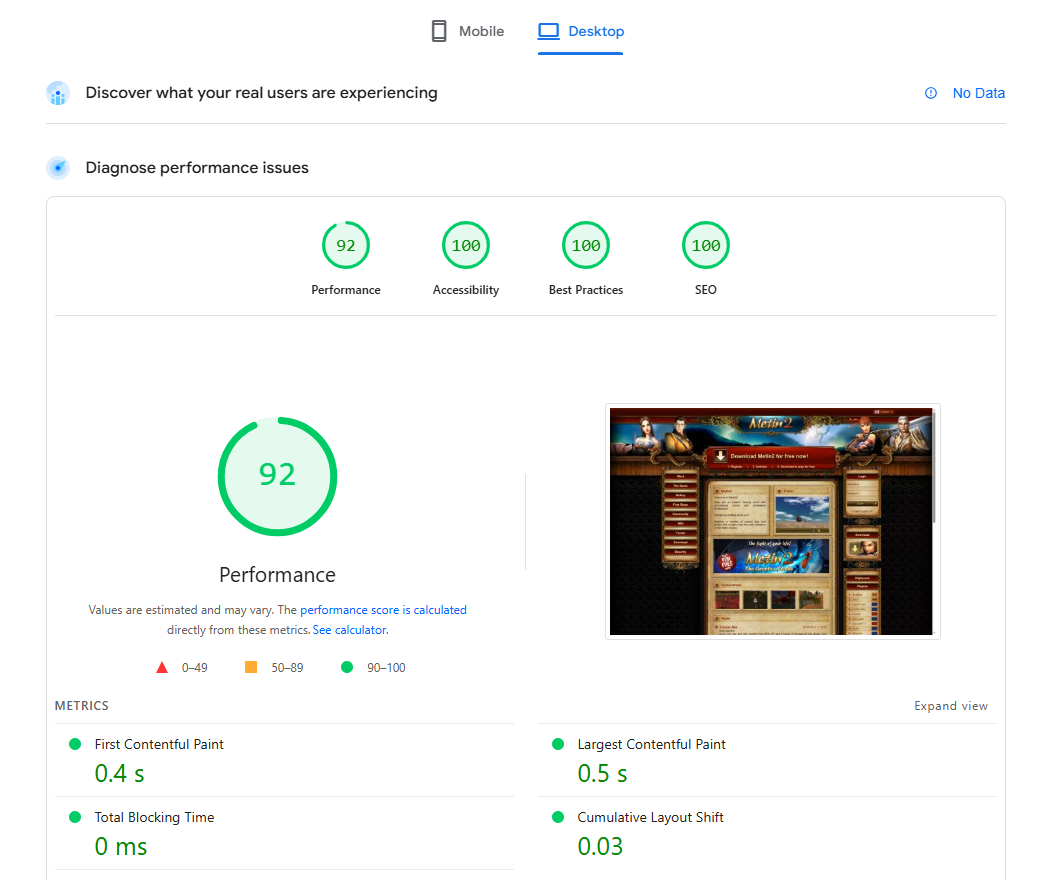The height and width of the screenshot is (880, 1061).
Task: Click the orange square 50–89 legend icon
Action: (x=251, y=667)
